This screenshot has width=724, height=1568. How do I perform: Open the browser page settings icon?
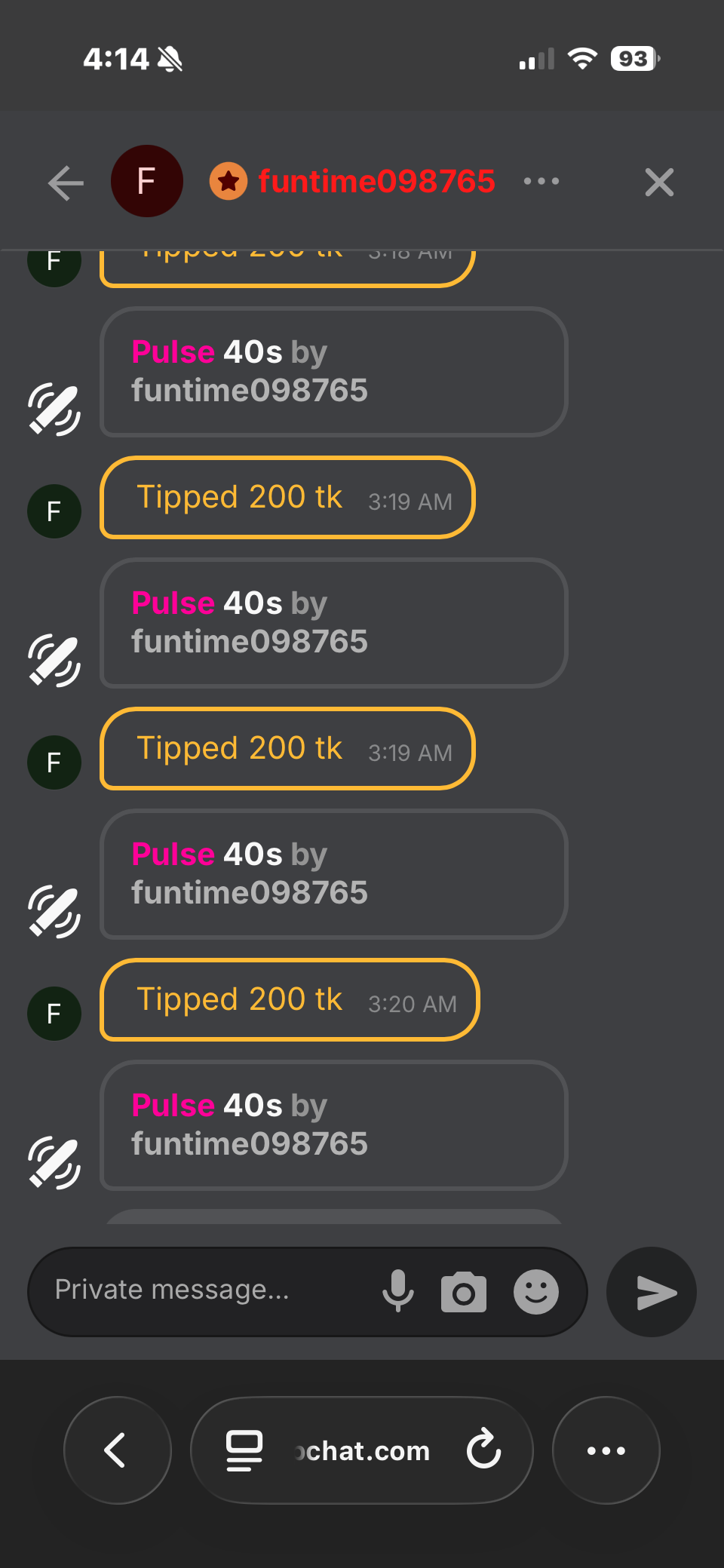coord(244,1450)
